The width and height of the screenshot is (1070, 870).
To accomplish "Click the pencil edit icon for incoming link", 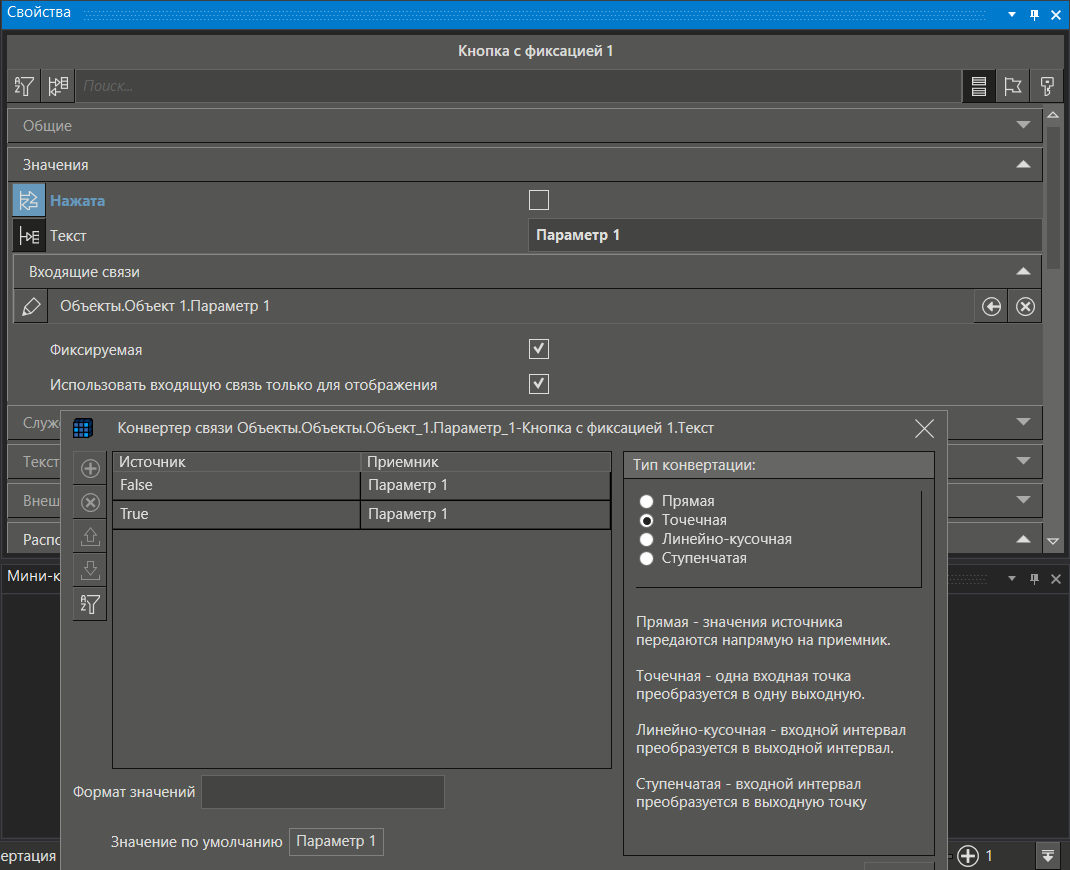I will pyautogui.click(x=31, y=307).
